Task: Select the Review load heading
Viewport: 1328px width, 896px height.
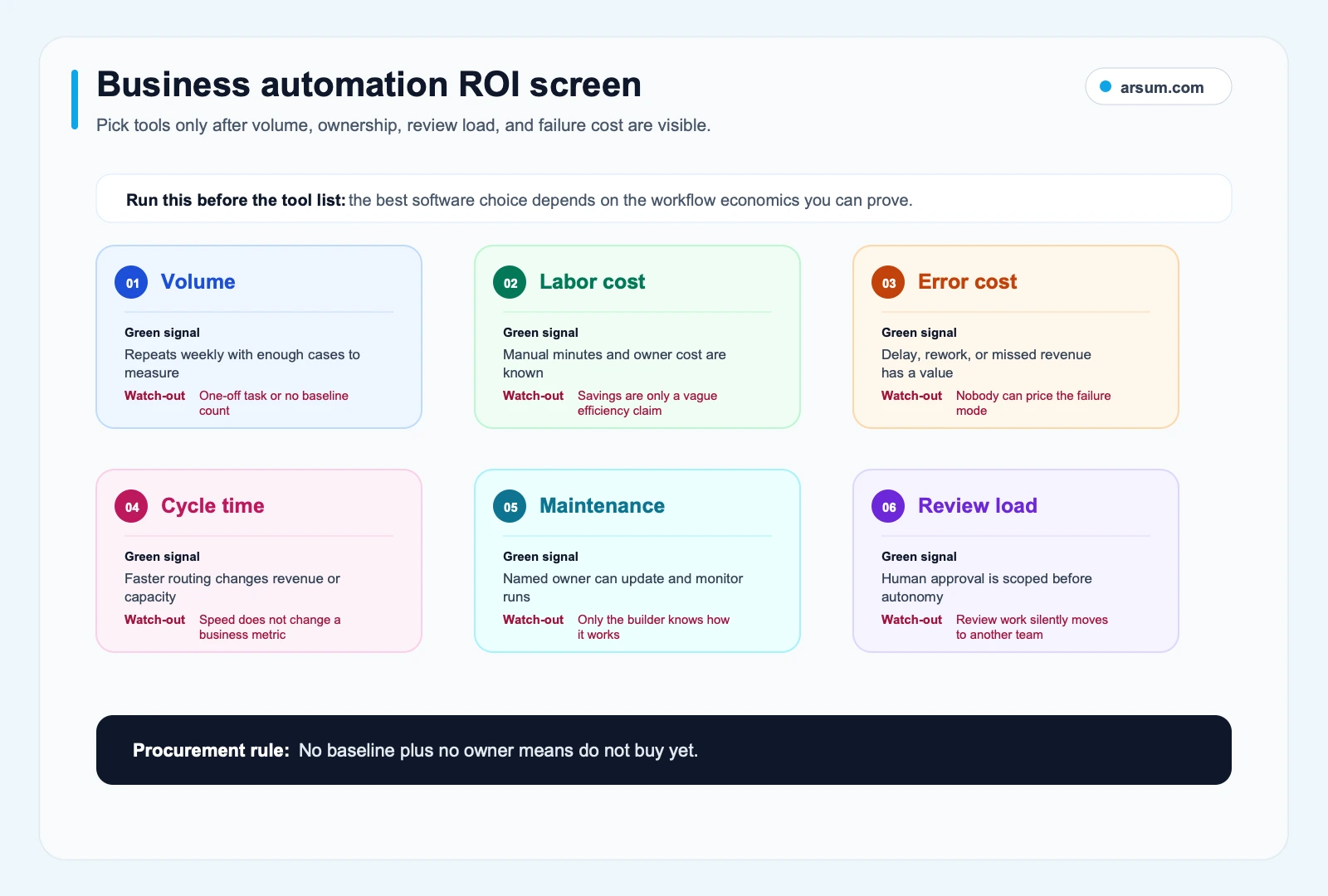Action: pos(978,506)
